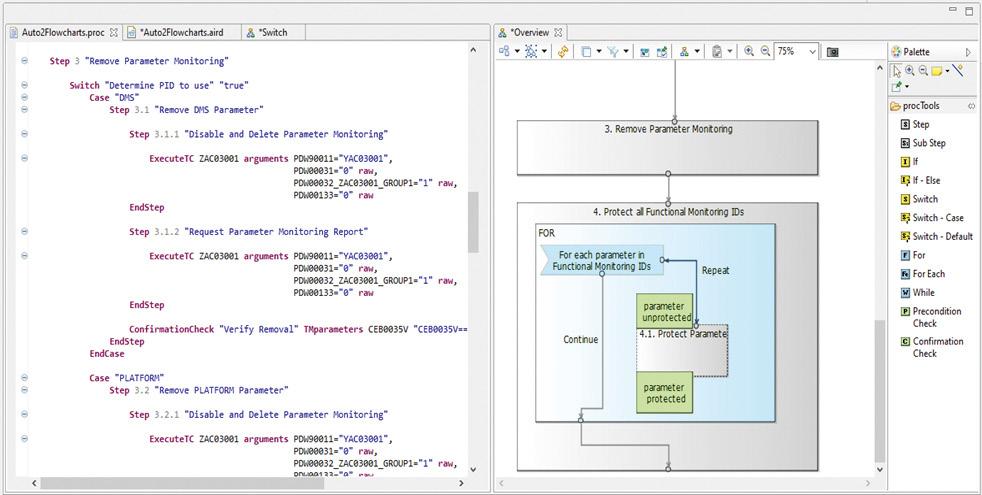Click the Precondition Check tool
This screenshot has height=495, width=982.
(935, 317)
